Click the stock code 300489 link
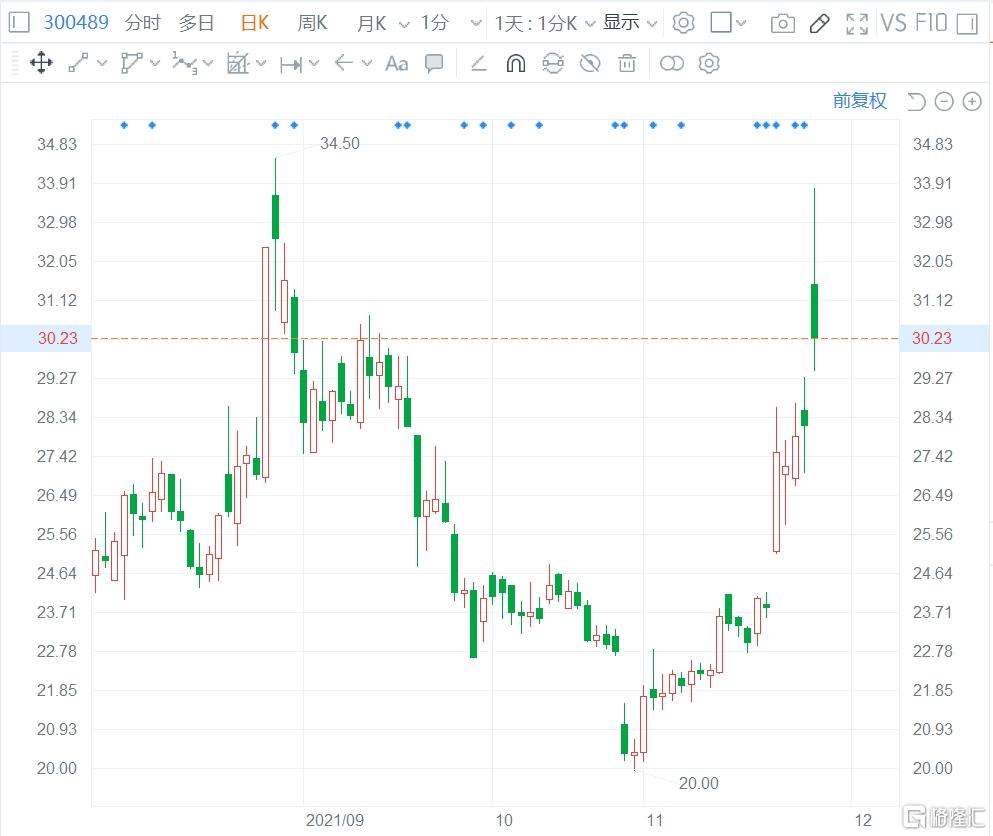993x836 pixels. coord(76,23)
